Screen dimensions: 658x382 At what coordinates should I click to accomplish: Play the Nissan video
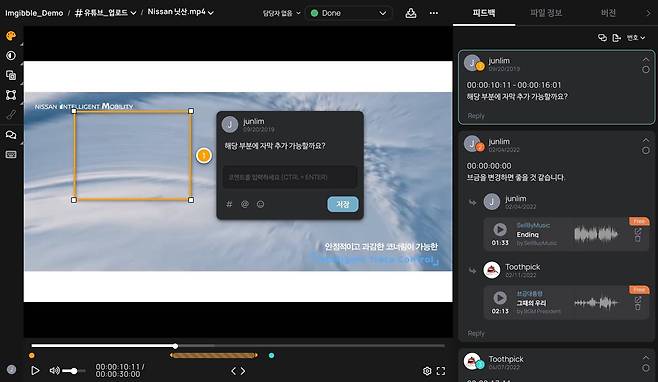click(x=35, y=371)
